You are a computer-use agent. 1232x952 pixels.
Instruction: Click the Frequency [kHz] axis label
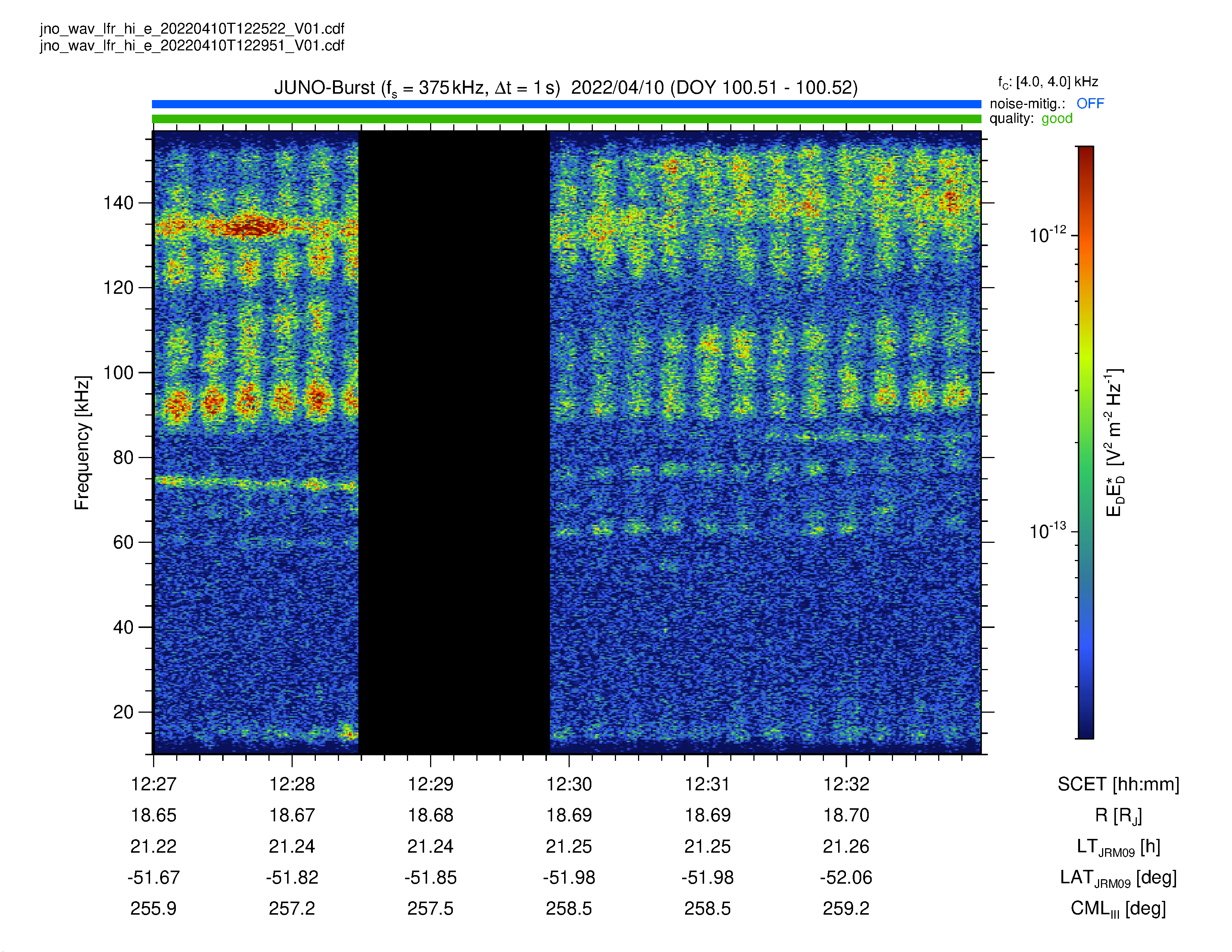pyautogui.click(x=83, y=443)
